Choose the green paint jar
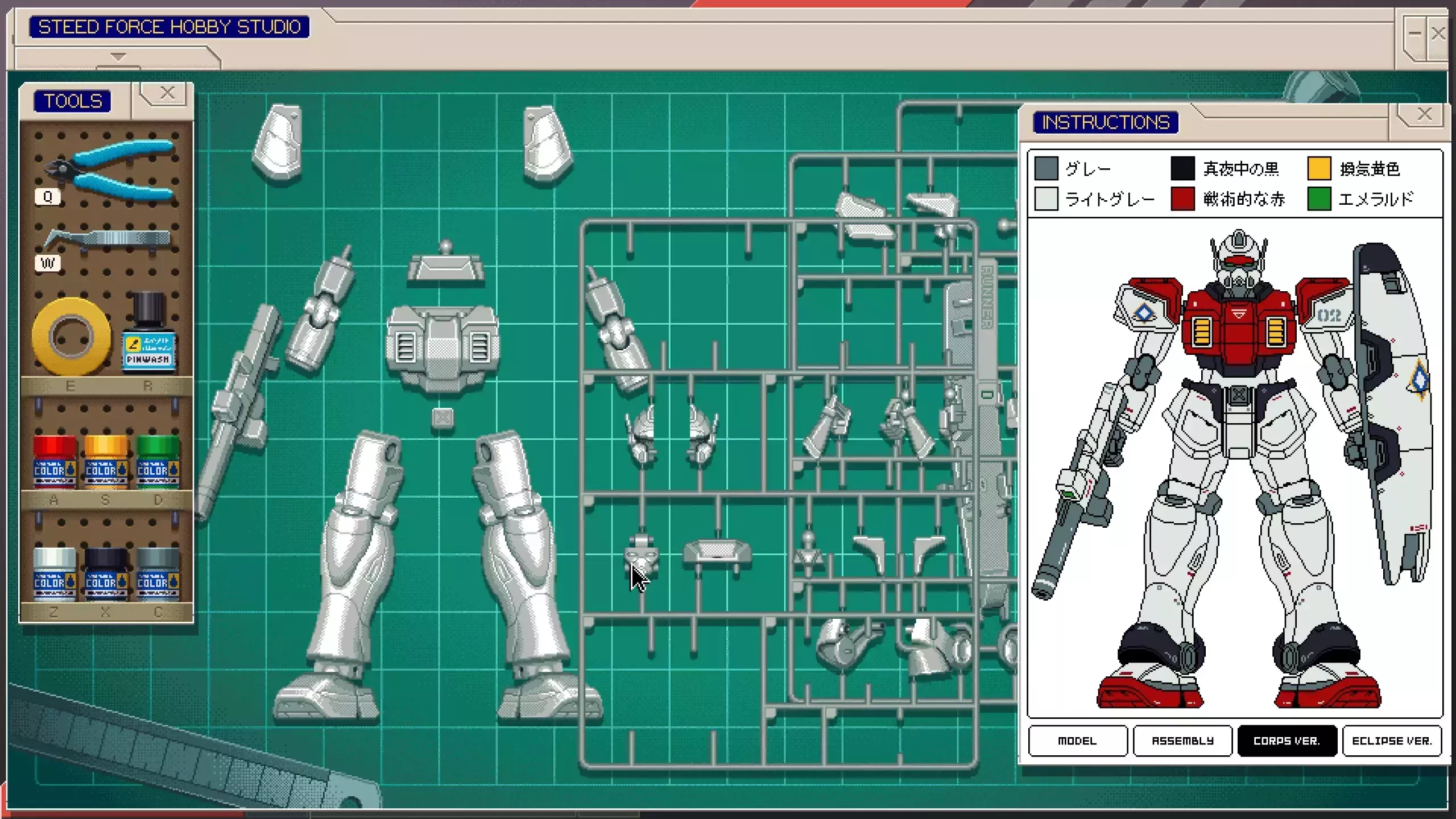Viewport: 1456px width, 819px height. (158, 462)
